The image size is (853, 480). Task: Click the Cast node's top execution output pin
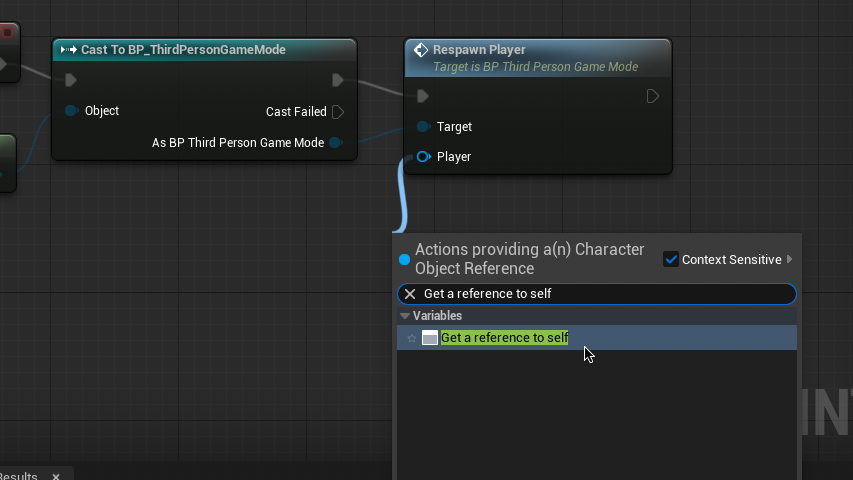click(x=337, y=80)
